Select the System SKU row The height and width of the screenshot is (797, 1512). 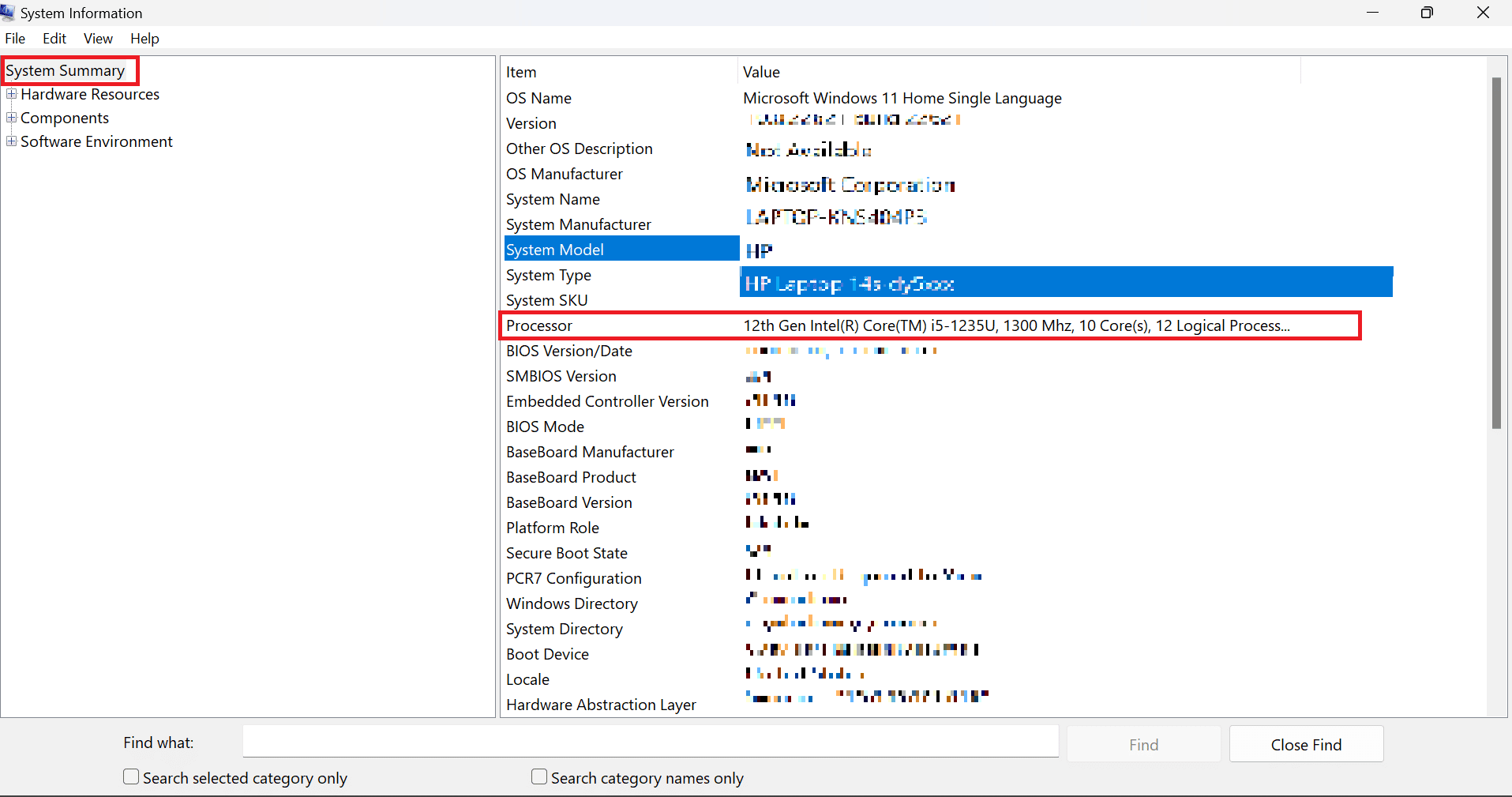click(x=947, y=300)
